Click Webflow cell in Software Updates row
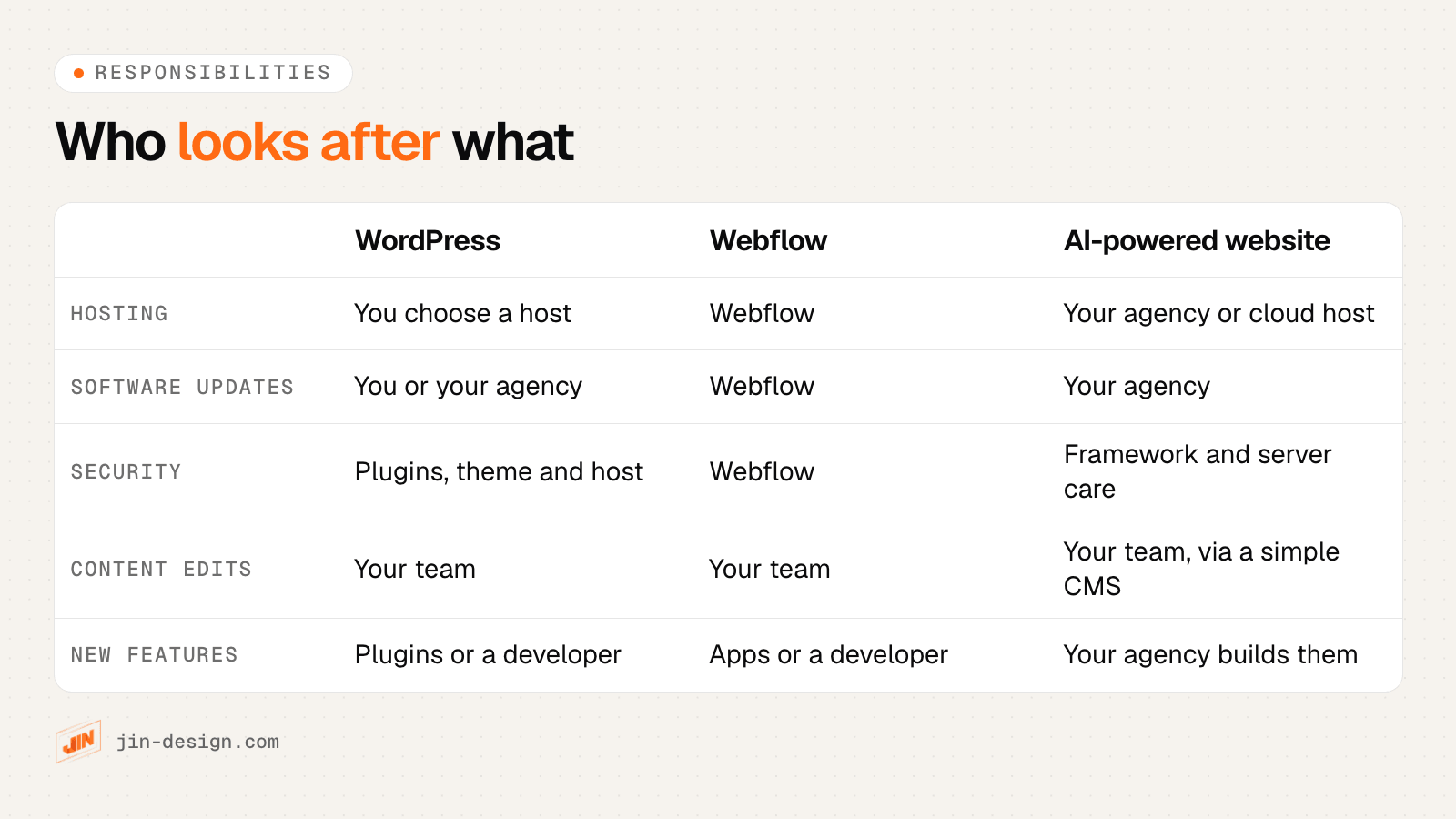Viewport: 1456px width, 819px height. pos(762,386)
